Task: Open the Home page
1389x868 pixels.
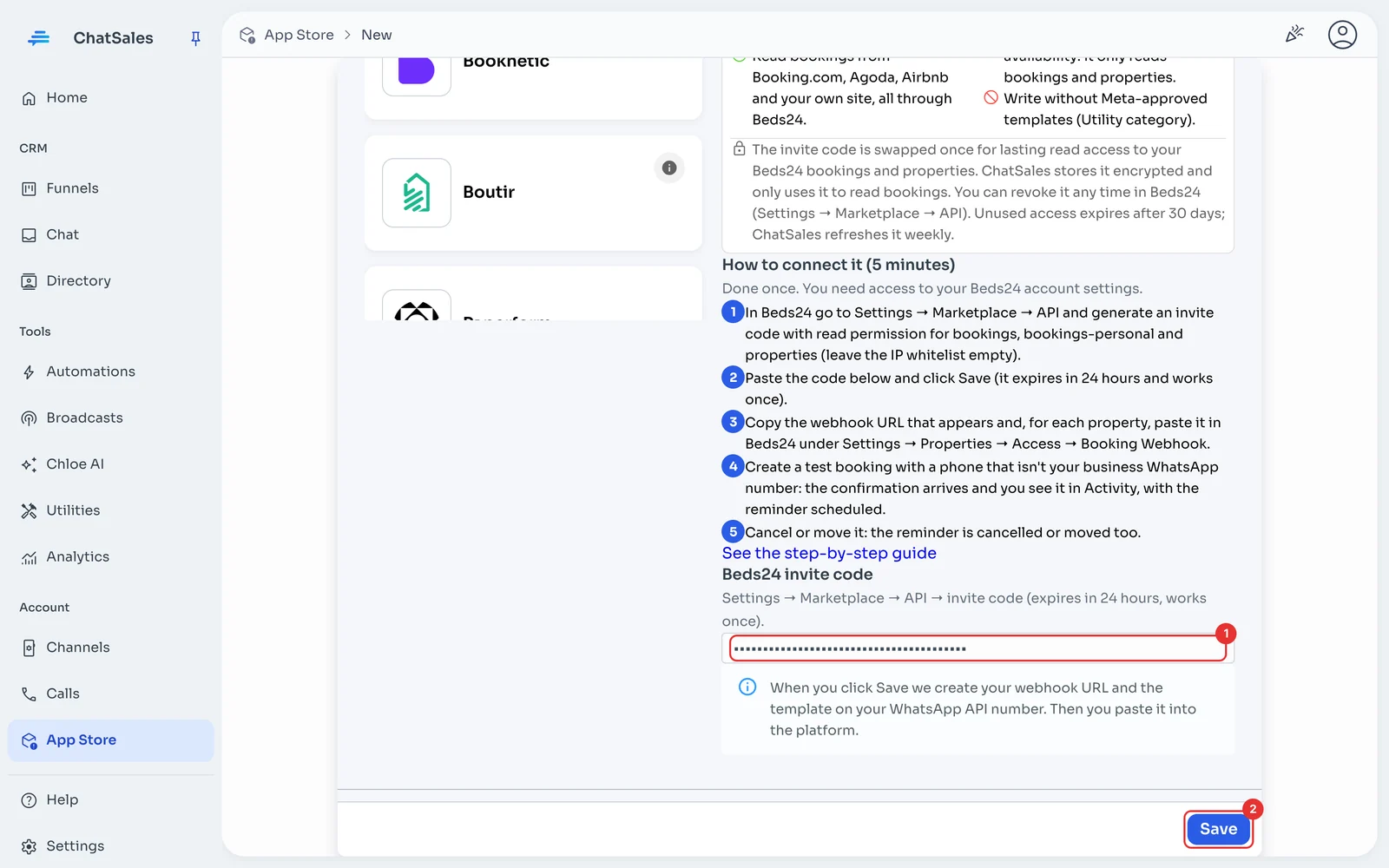Action: (110, 97)
